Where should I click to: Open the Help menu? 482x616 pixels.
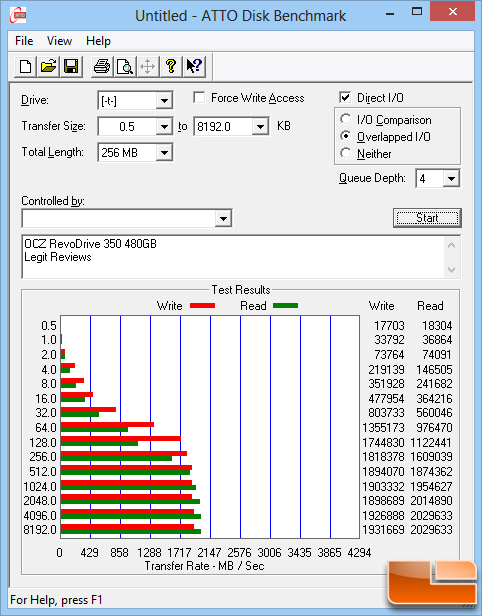tap(98, 41)
